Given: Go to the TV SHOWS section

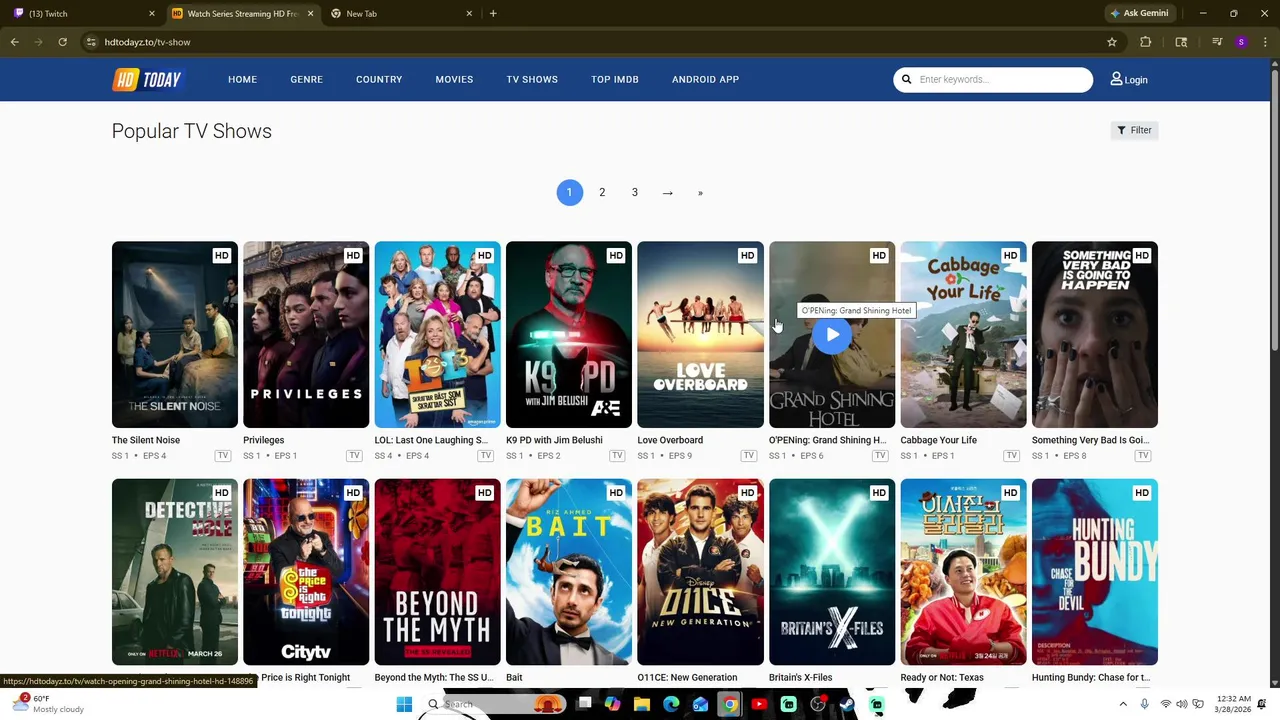Looking at the screenshot, I should 532,80.
